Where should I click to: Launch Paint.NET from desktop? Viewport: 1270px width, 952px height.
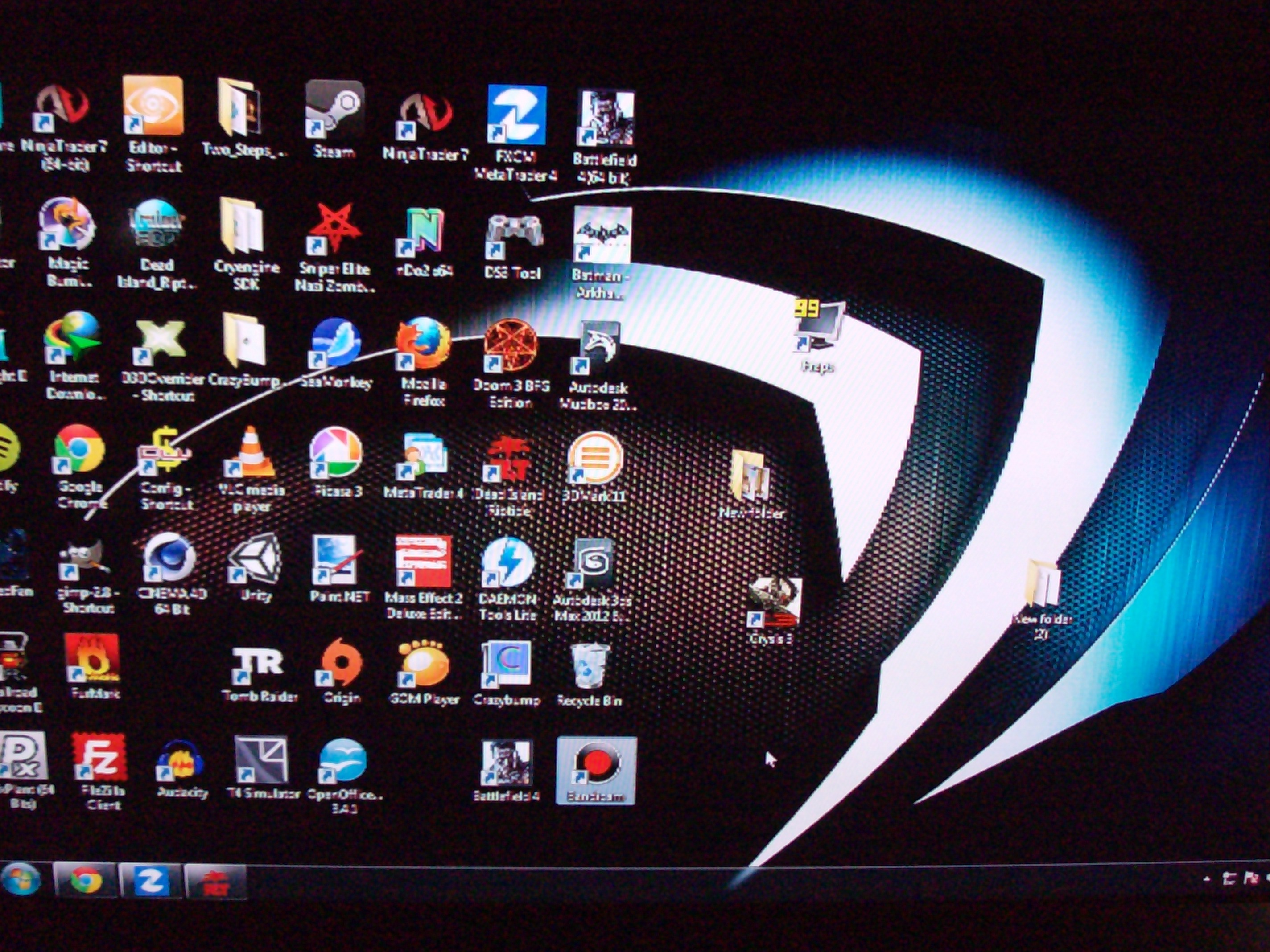click(339, 569)
